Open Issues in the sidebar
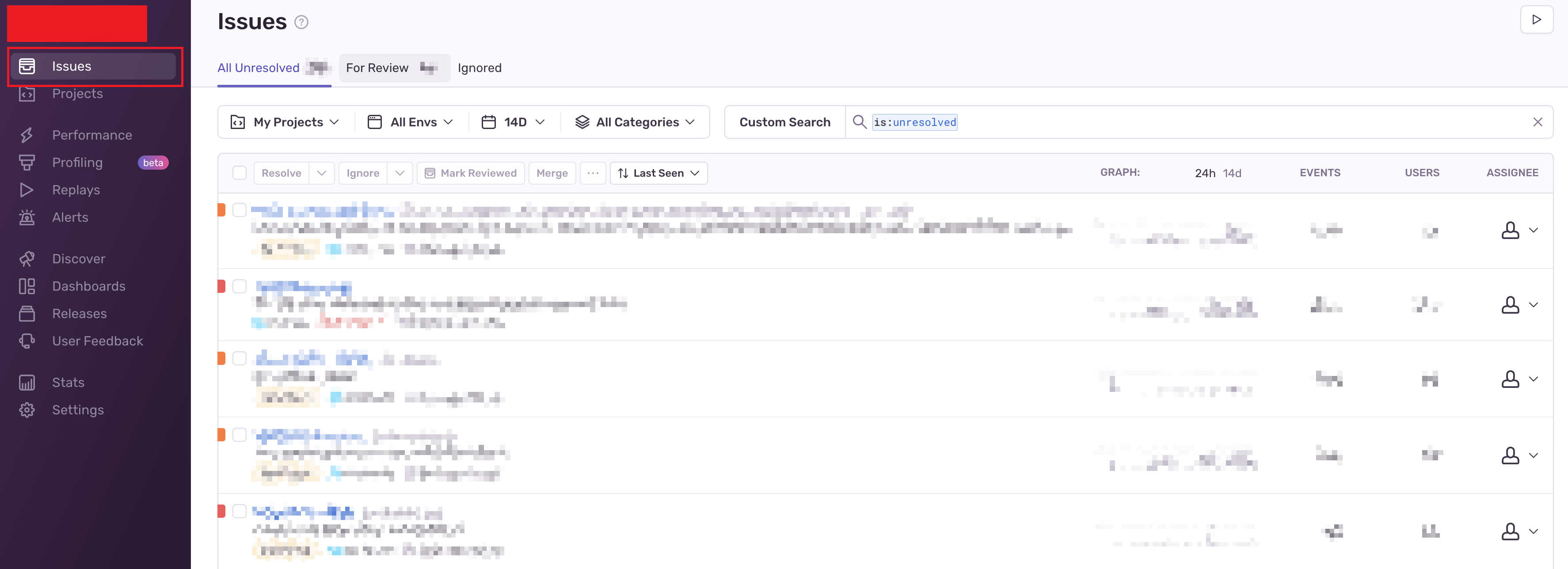This screenshot has height=569, width=1568. click(x=93, y=66)
